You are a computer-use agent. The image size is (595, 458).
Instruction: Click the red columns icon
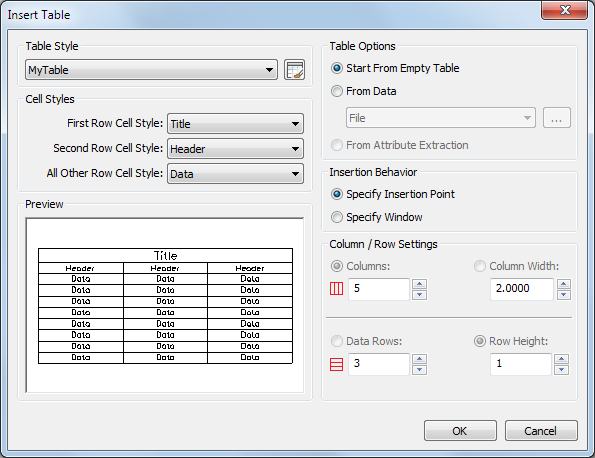point(336,289)
